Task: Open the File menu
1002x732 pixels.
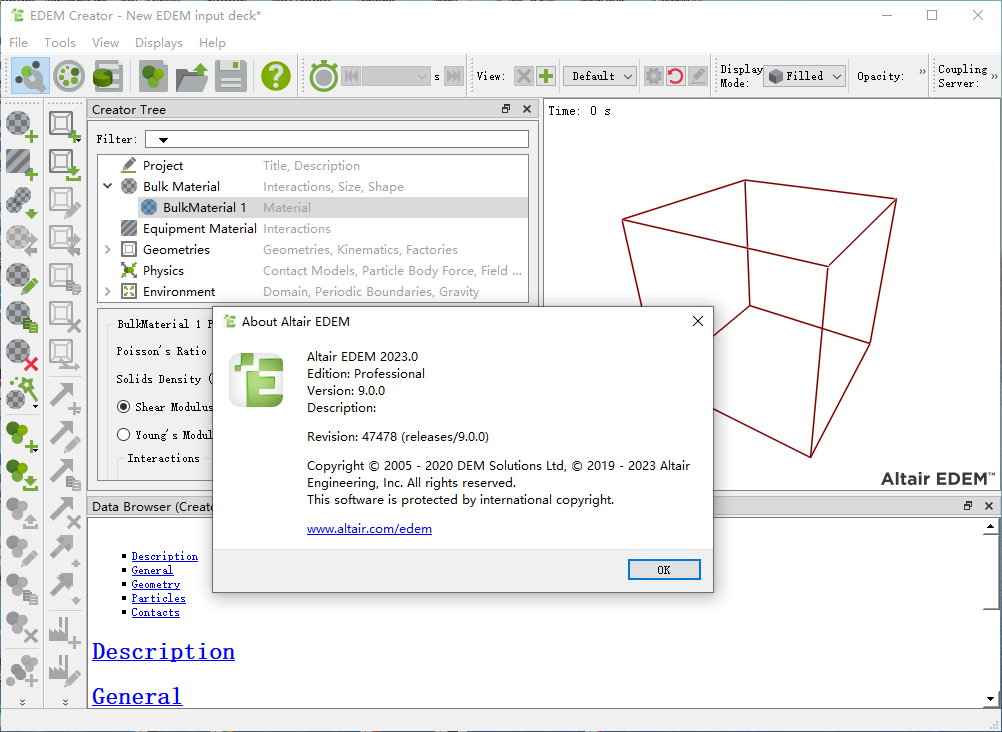Action: pyautogui.click(x=18, y=42)
